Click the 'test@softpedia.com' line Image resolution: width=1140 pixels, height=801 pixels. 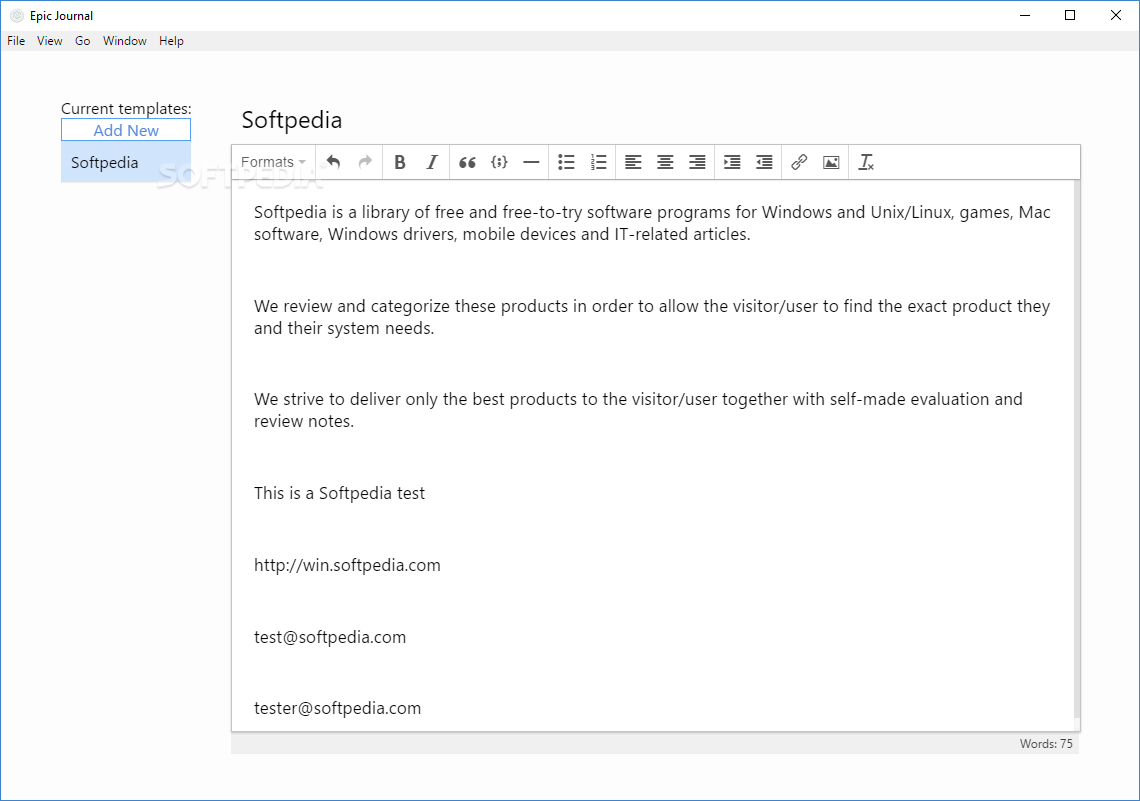pos(329,637)
